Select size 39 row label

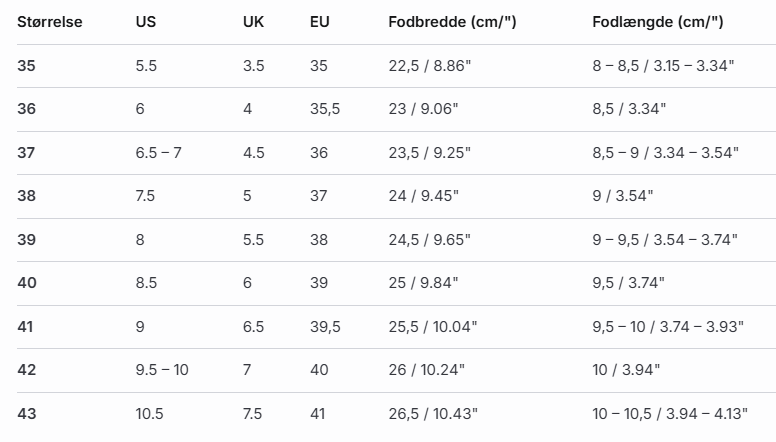click(27, 239)
